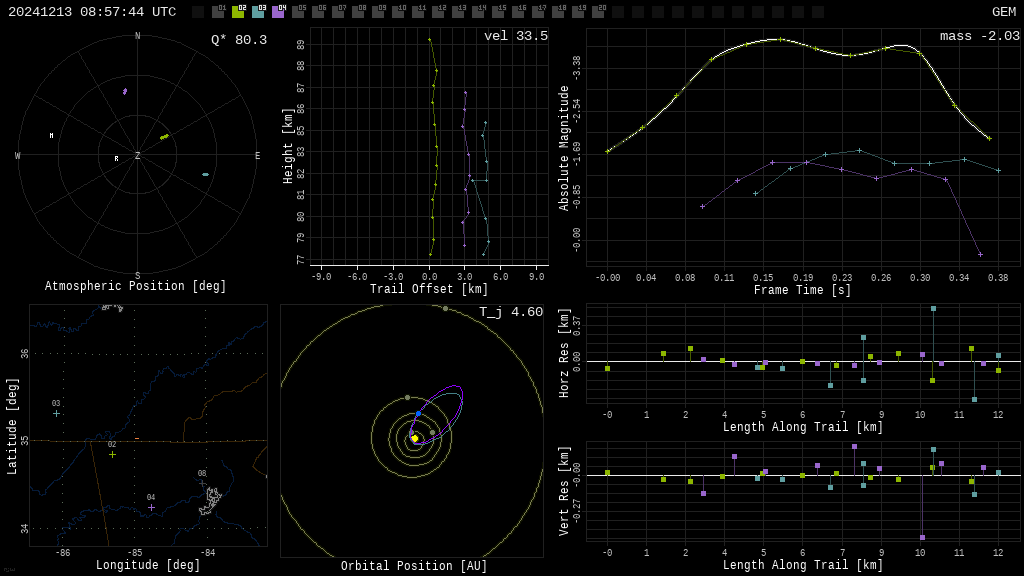Select the teal station 03 box

[258, 12]
